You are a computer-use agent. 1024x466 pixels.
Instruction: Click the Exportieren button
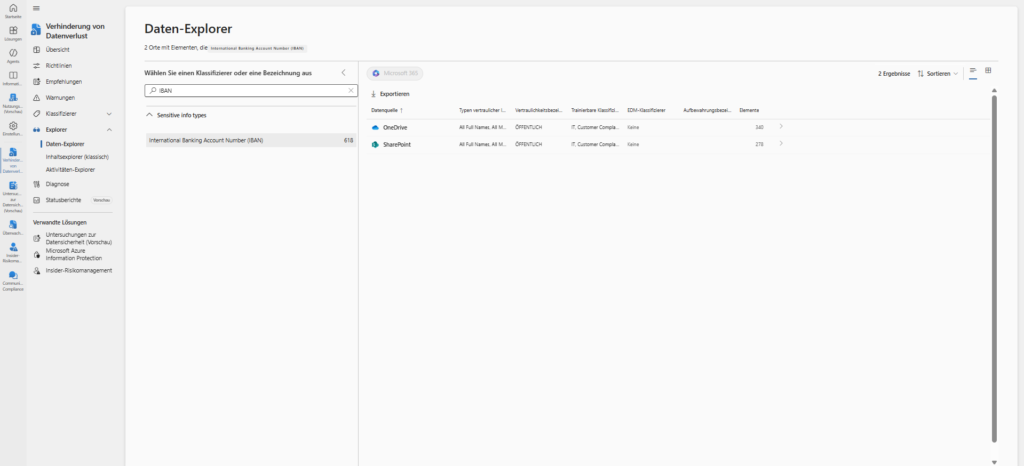[x=390, y=93]
